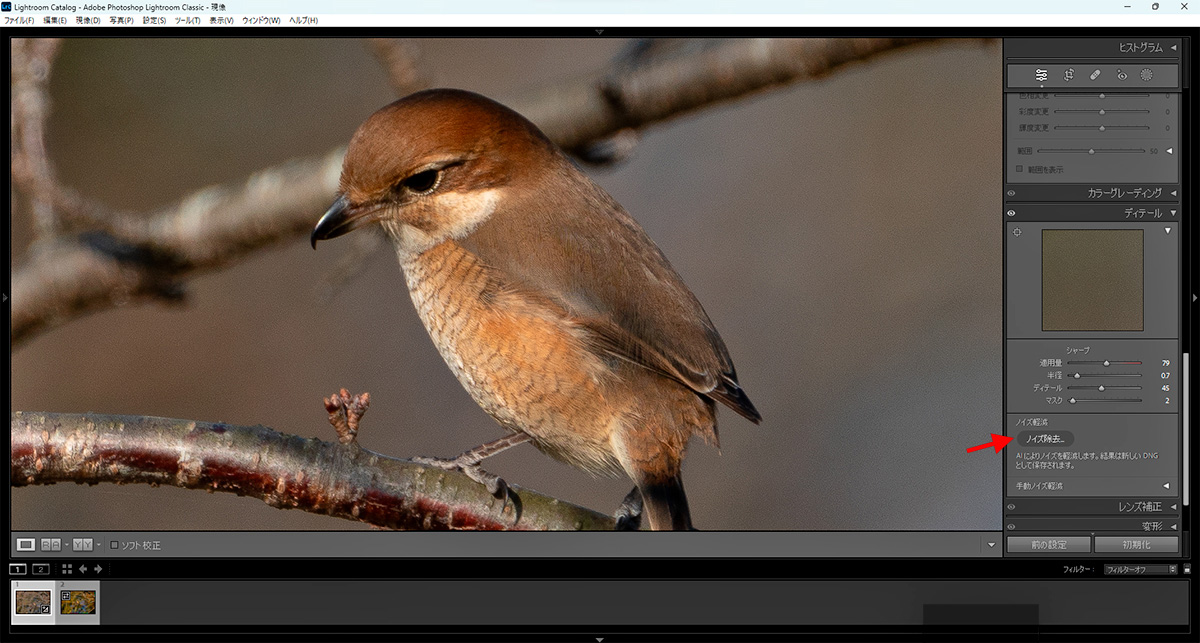Select the Edit sliders tool icon

tap(1042, 75)
